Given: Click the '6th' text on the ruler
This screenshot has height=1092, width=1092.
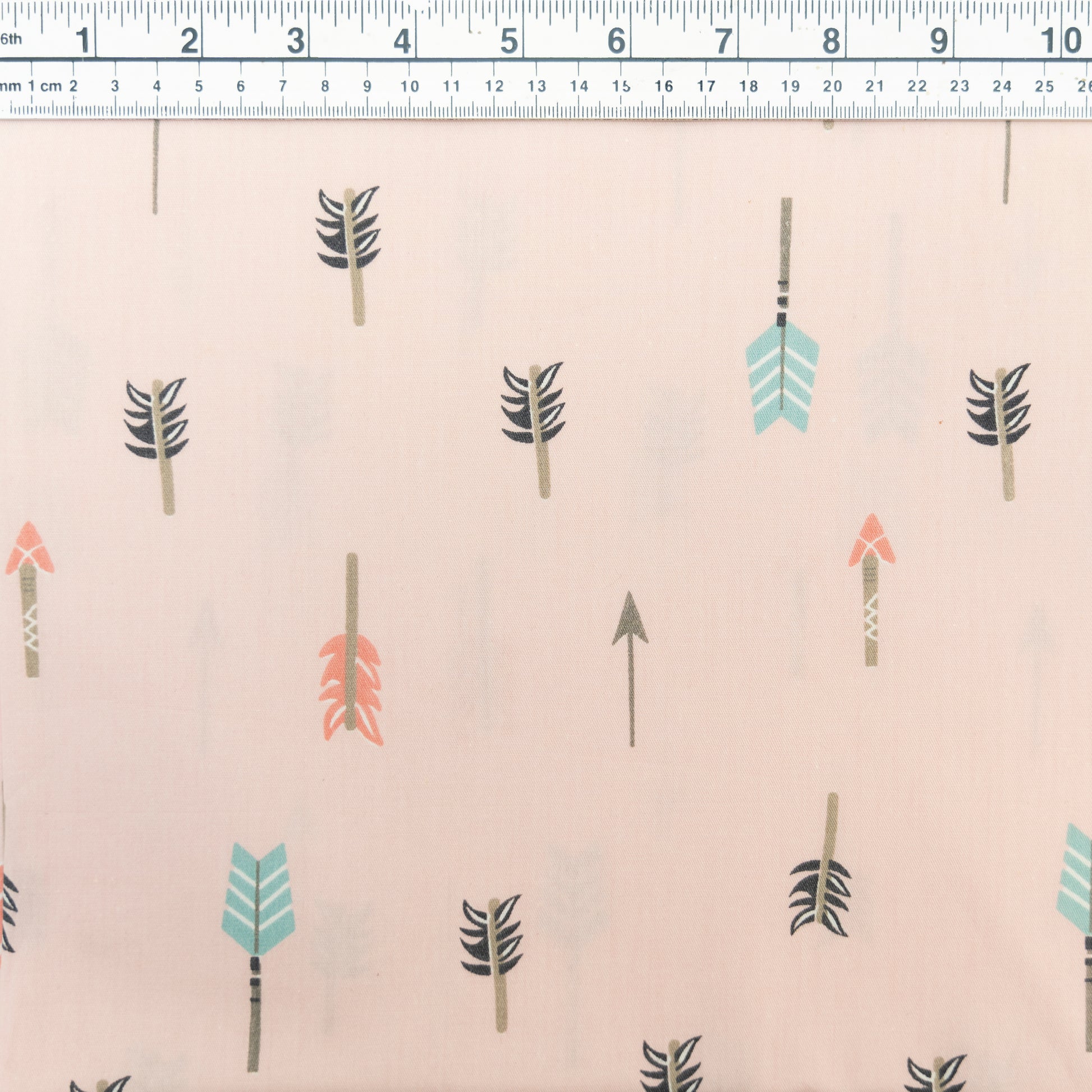Looking at the screenshot, I should click(x=11, y=39).
